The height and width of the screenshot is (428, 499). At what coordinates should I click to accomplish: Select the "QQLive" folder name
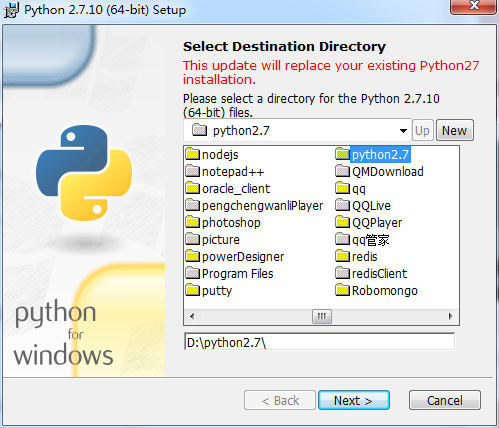coord(371,206)
